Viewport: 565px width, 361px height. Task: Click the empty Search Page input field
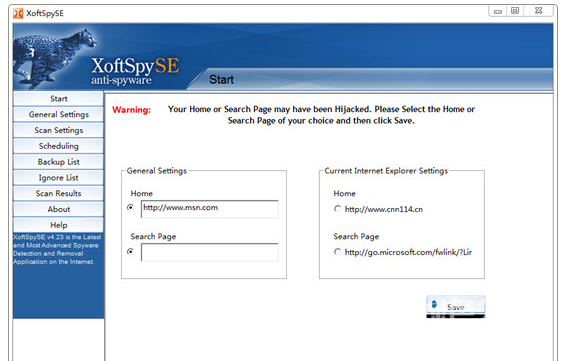(x=210, y=252)
